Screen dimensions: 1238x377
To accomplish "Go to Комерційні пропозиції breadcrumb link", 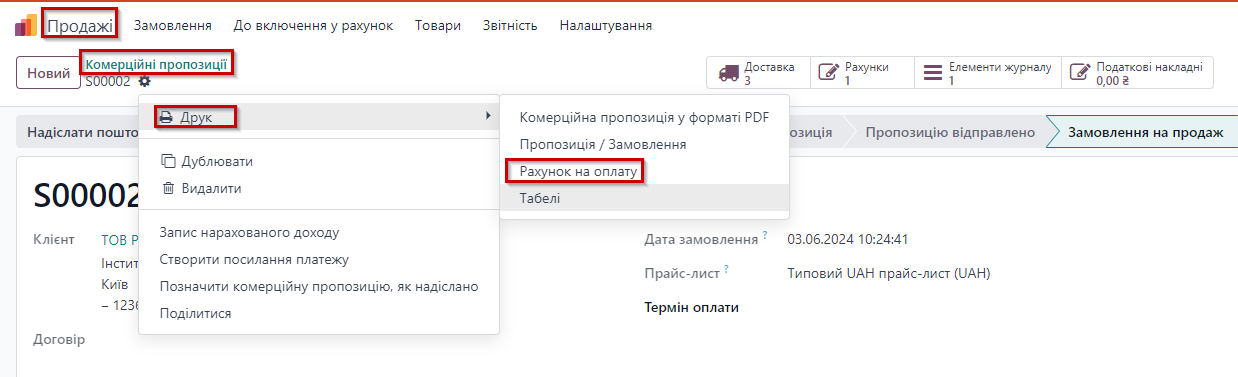I will [x=156, y=64].
